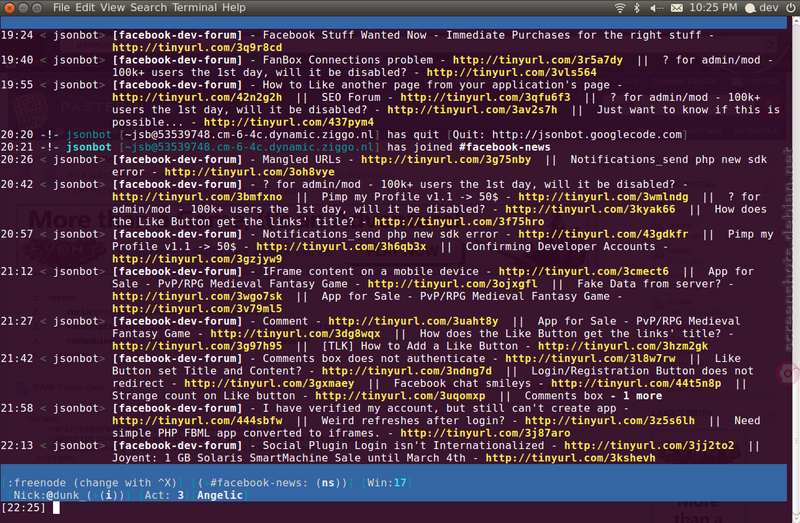Open link tinyurl.com/3kshevh
Screen dimensions: 800x523
tap(570, 458)
